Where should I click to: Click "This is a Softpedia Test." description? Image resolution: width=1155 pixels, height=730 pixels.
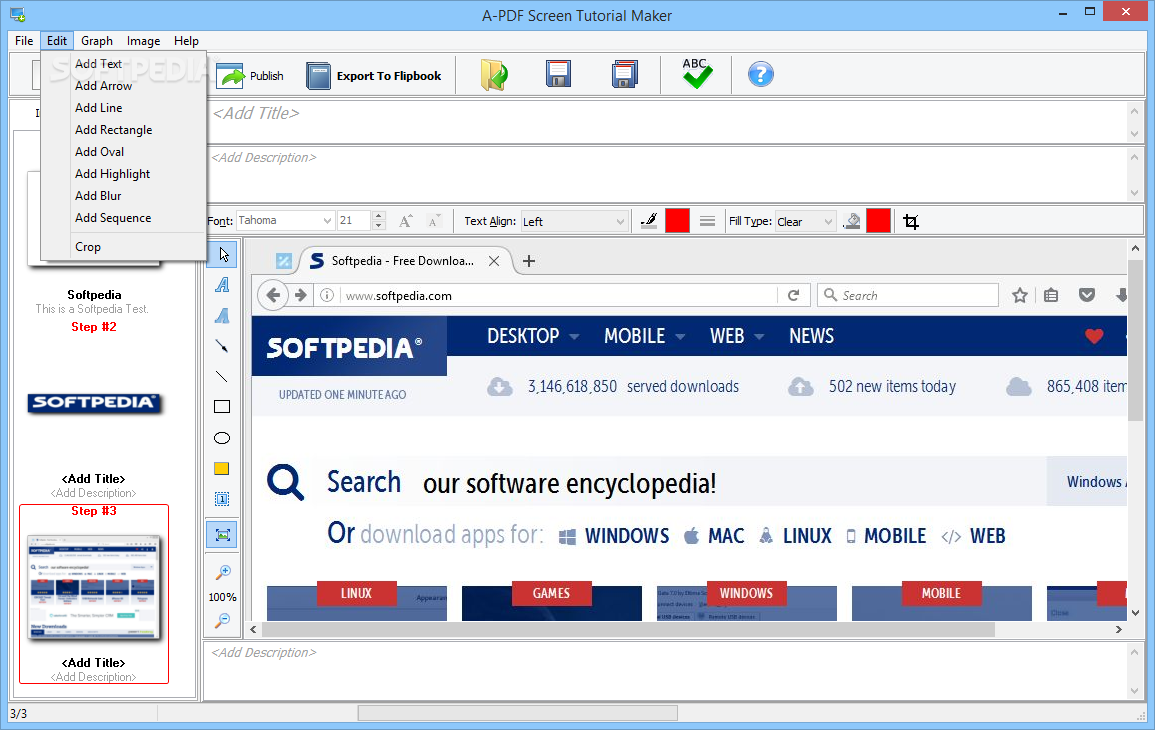tap(92, 309)
